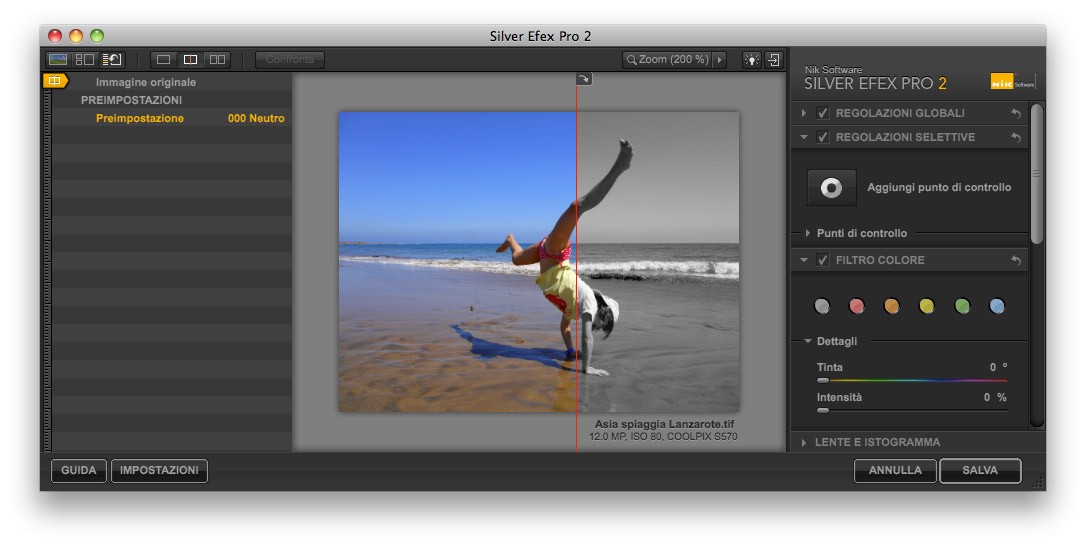Collapse the Filtro Colore section
Image resolution: width=1086 pixels, height=546 pixels.
pyautogui.click(x=804, y=261)
